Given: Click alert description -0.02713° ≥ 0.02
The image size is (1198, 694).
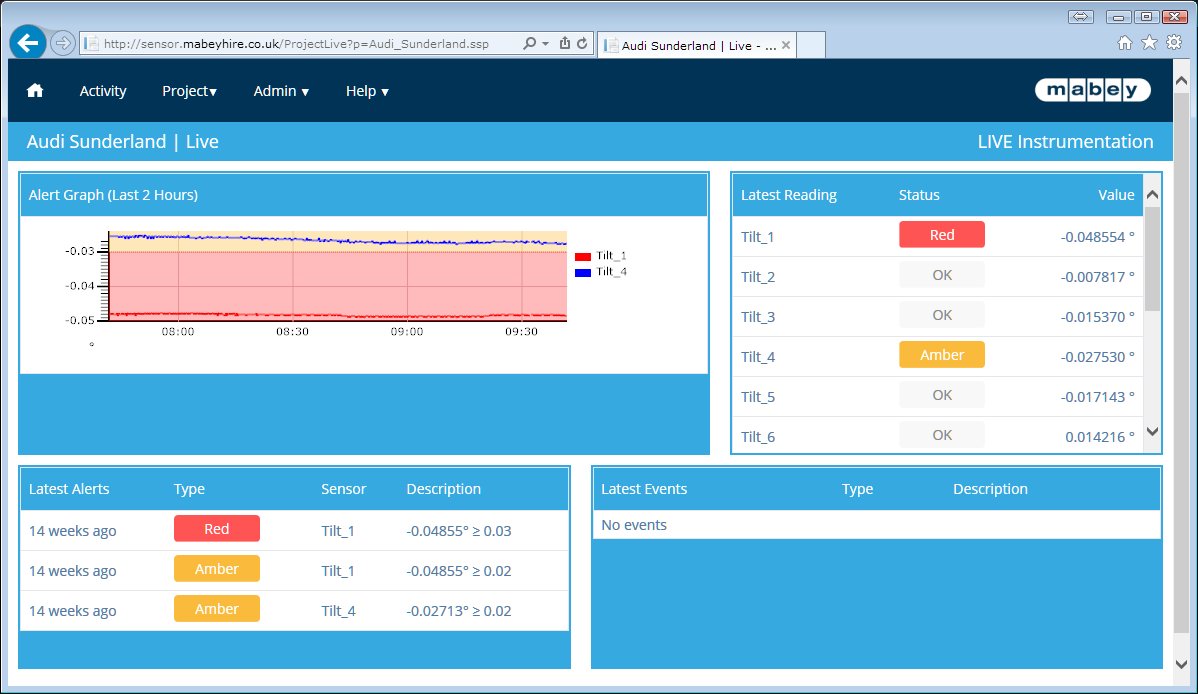Looking at the screenshot, I should [458, 611].
